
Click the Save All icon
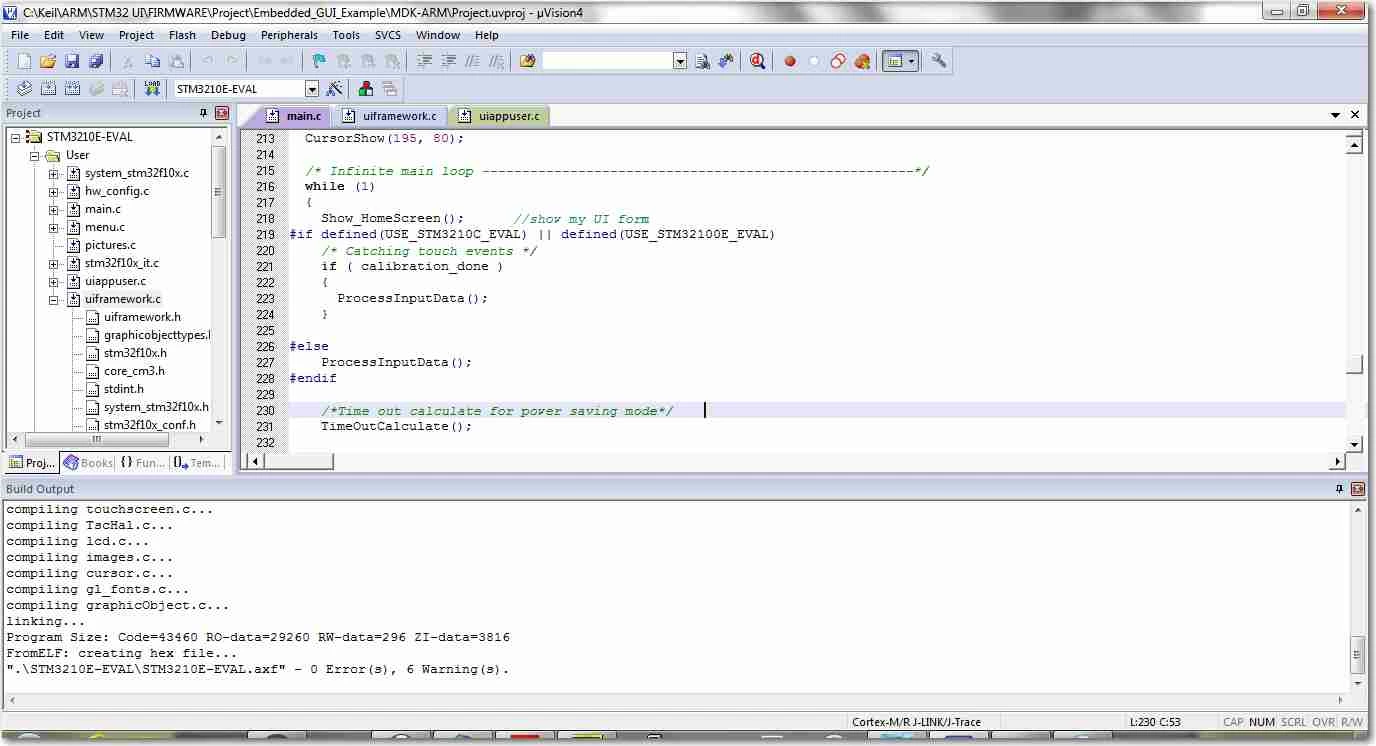coord(95,61)
